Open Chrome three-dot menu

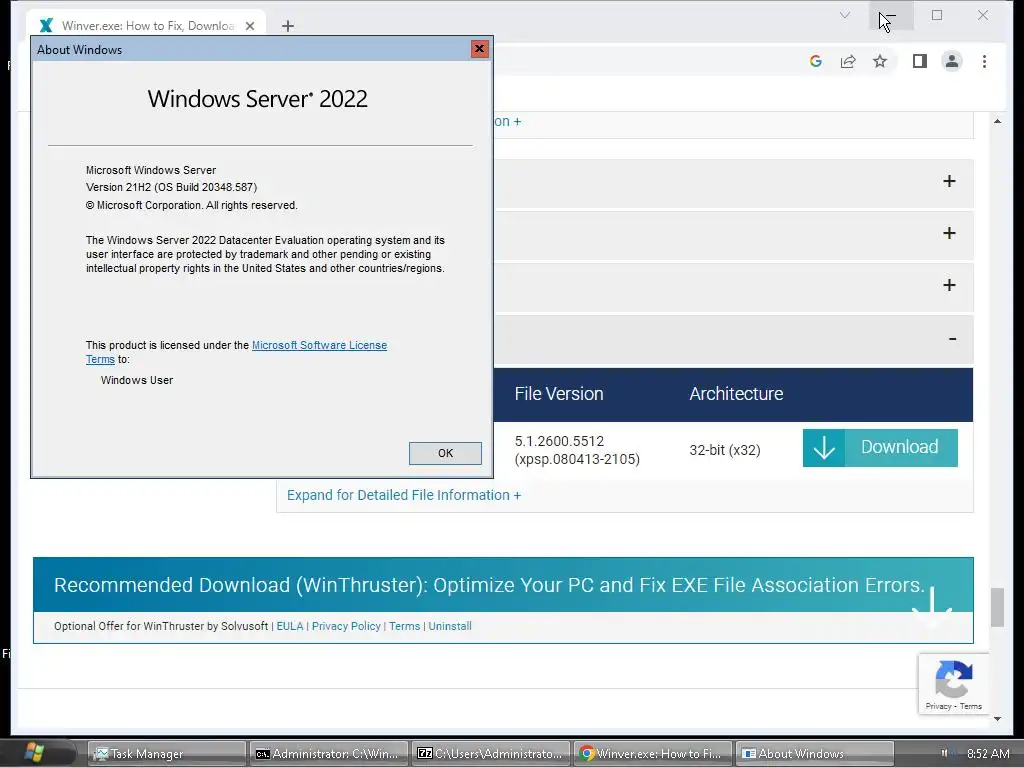click(x=984, y=61)
